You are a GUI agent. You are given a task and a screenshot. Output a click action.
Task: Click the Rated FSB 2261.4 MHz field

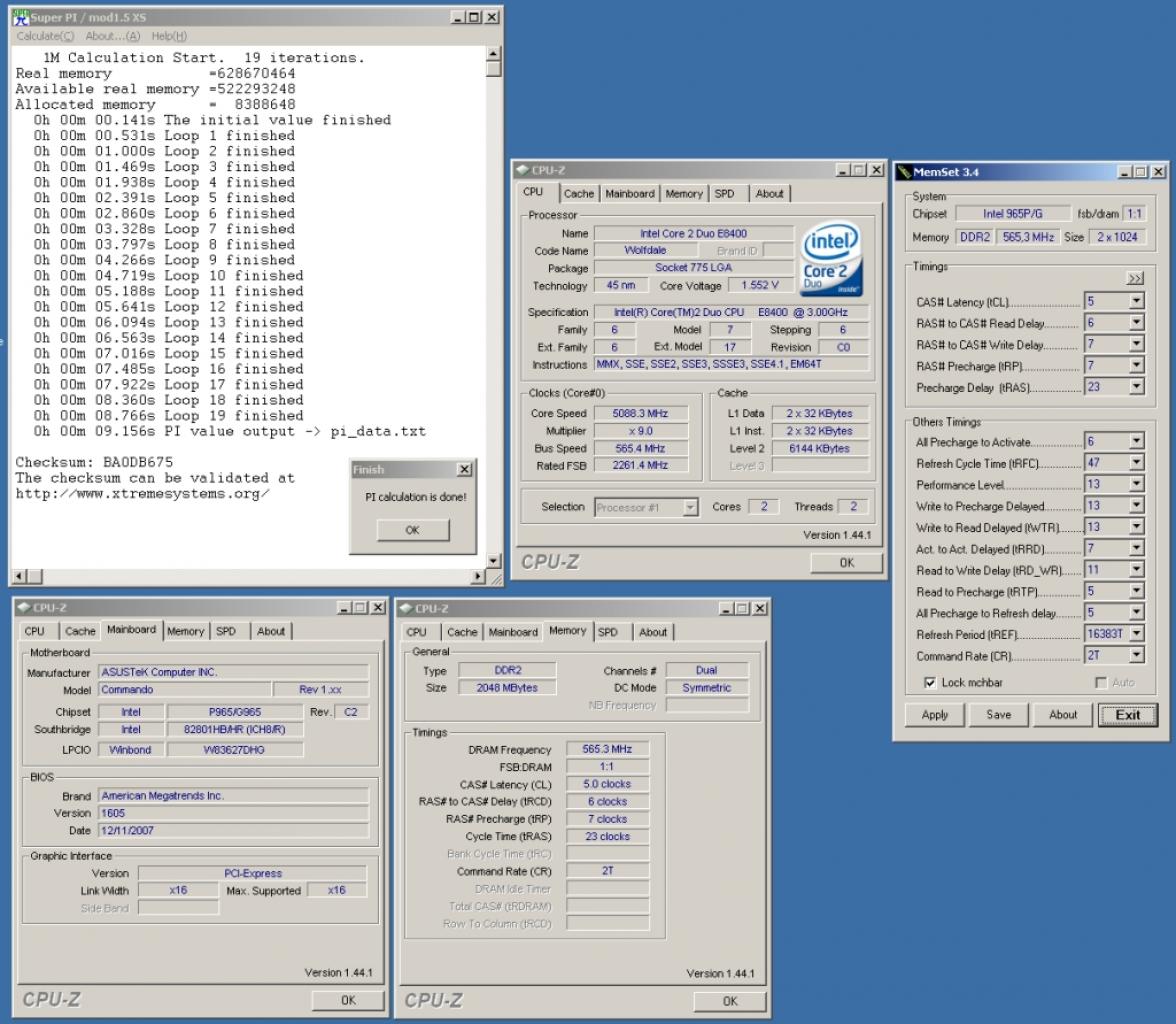point(640,465)
